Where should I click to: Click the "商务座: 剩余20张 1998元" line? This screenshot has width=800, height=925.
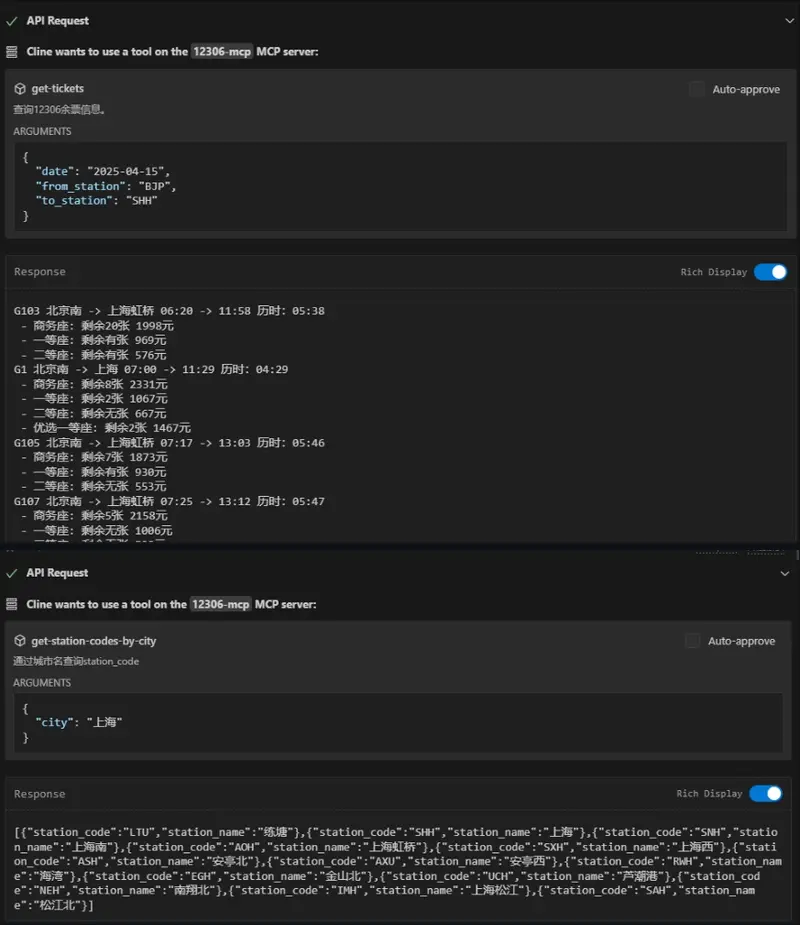[97, 326]
